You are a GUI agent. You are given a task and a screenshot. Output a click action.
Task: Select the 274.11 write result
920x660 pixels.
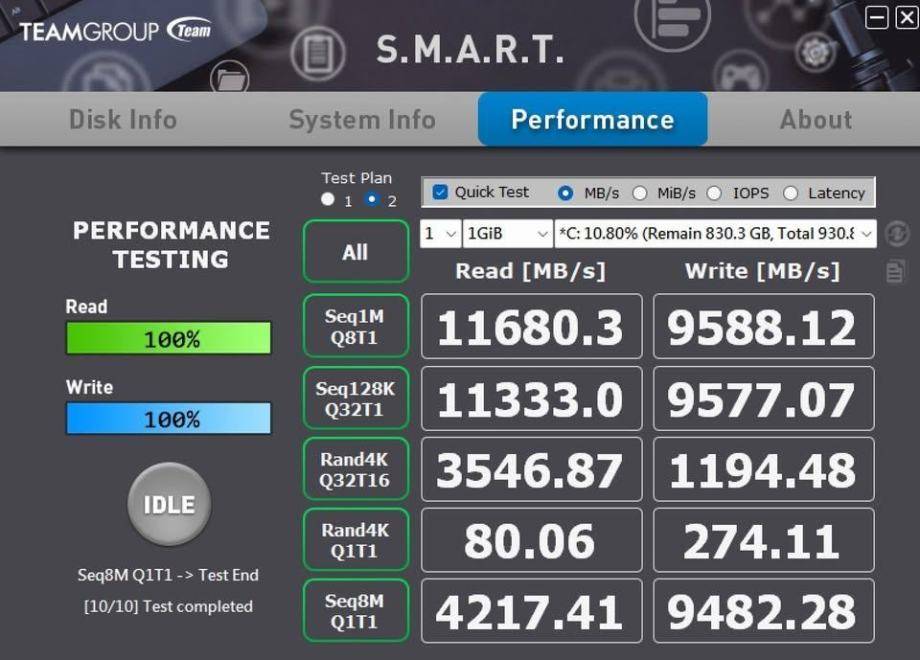coord(763,540)
